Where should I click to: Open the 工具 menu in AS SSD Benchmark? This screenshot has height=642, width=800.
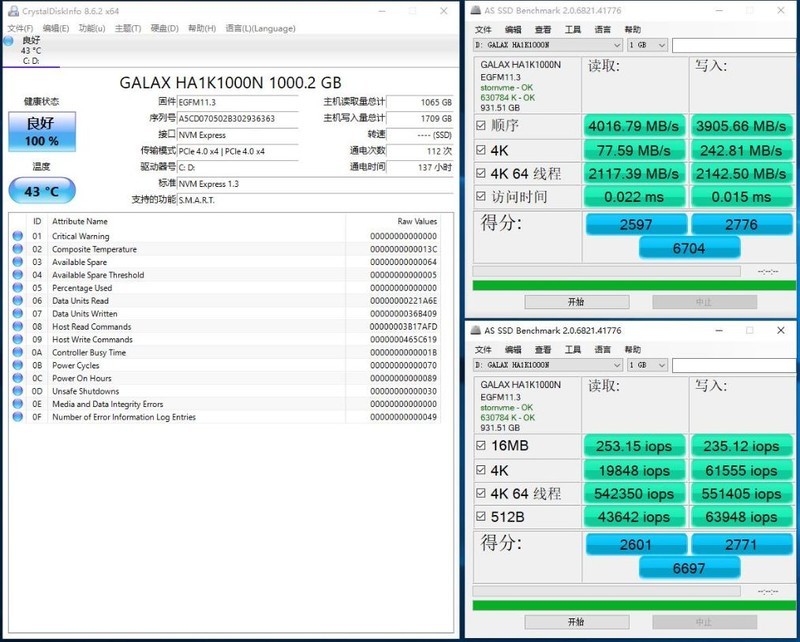point(573,30)
